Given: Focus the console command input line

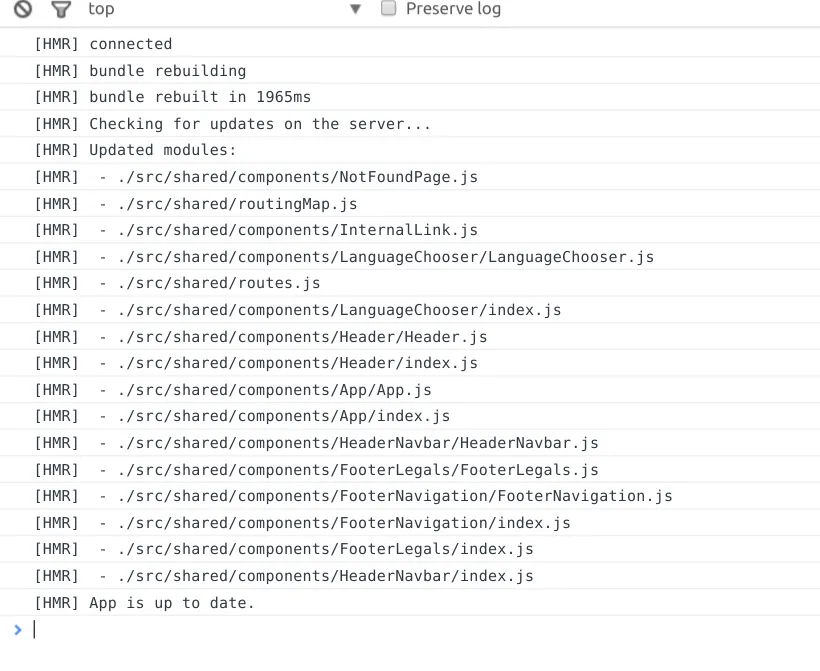Looking at the screenshot, I should (x=400, y=629).
